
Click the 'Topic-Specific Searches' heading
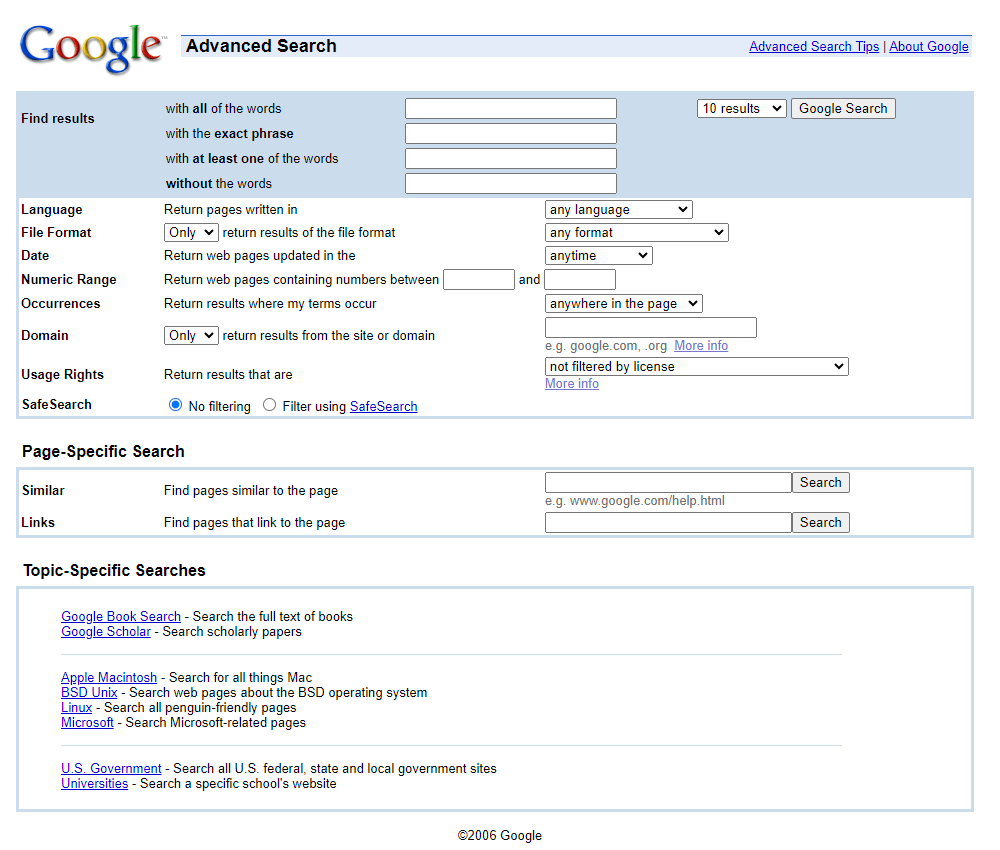click(x=114, y=570)
